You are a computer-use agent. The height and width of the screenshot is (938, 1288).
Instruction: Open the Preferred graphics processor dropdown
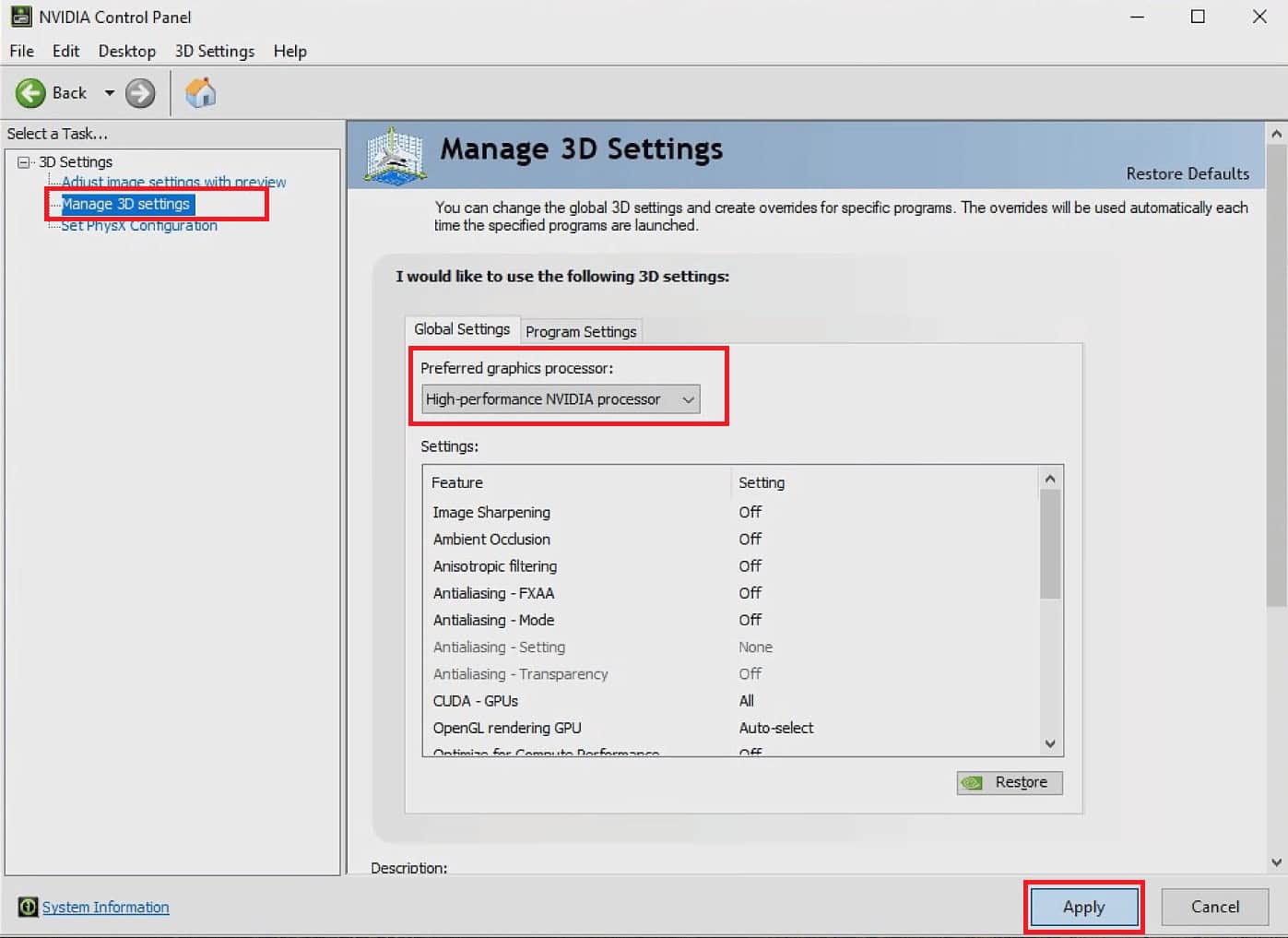pos(561,399)
